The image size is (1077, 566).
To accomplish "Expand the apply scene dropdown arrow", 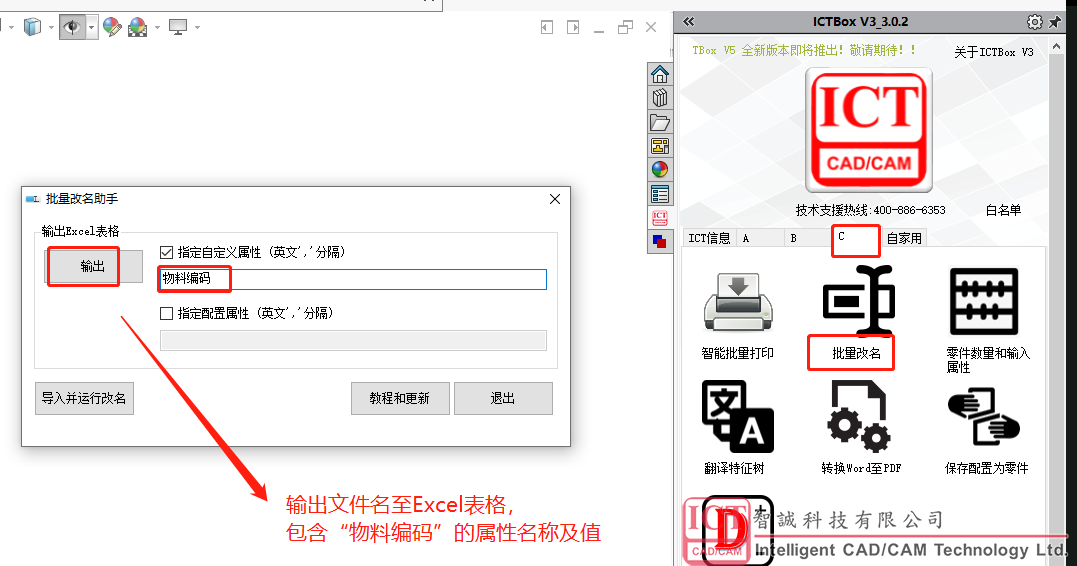I will pyautogui.click(x=157, y=27).
